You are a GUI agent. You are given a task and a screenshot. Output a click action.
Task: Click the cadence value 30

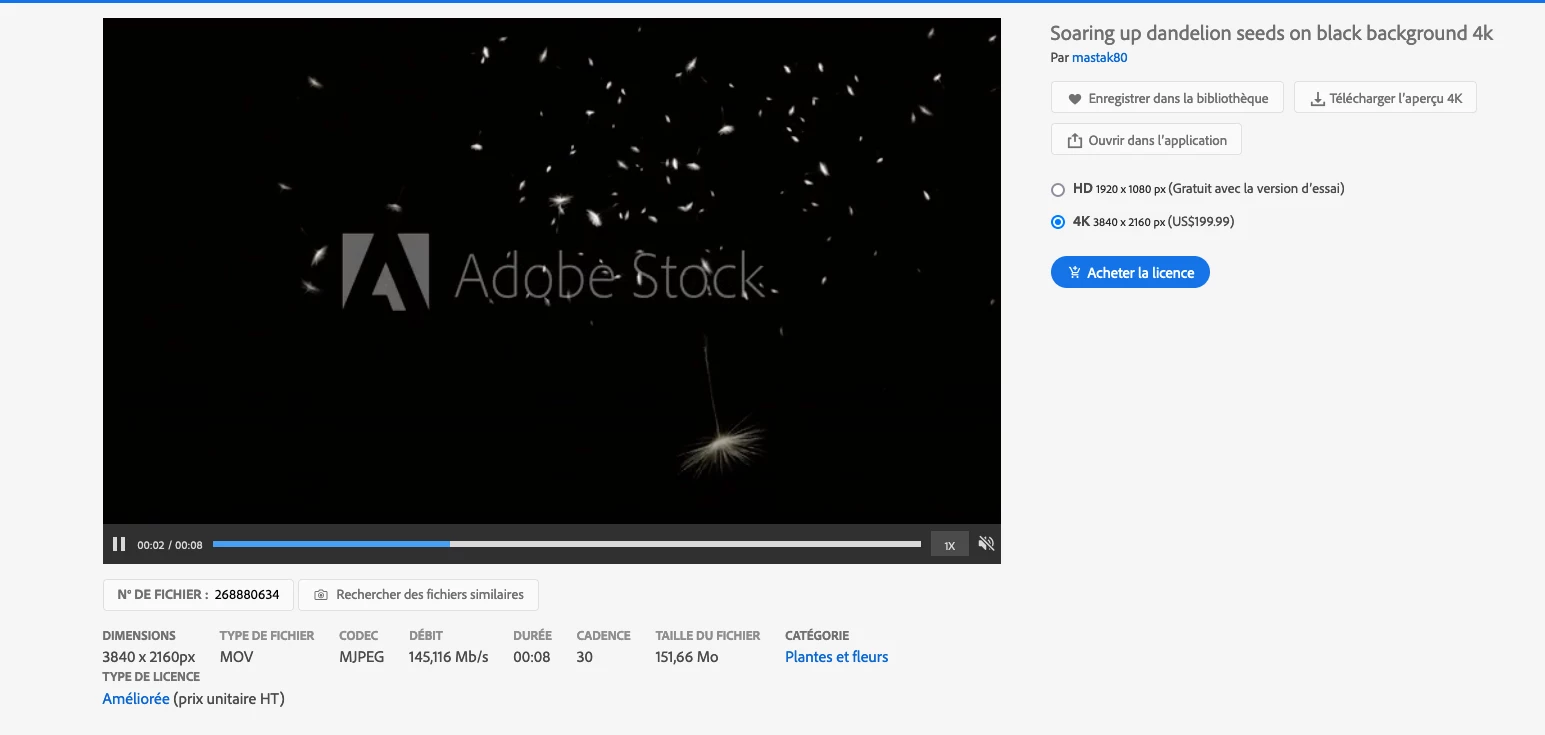(x=585, y=657)
